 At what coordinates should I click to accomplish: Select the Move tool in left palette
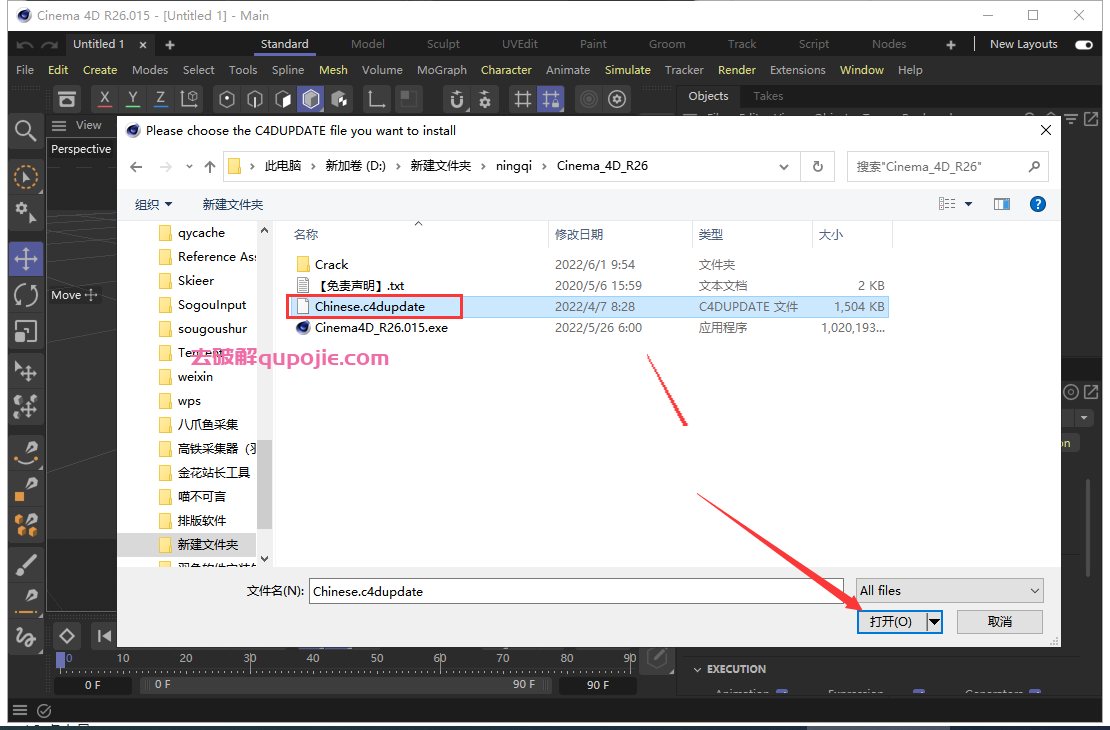click(26, 259)
